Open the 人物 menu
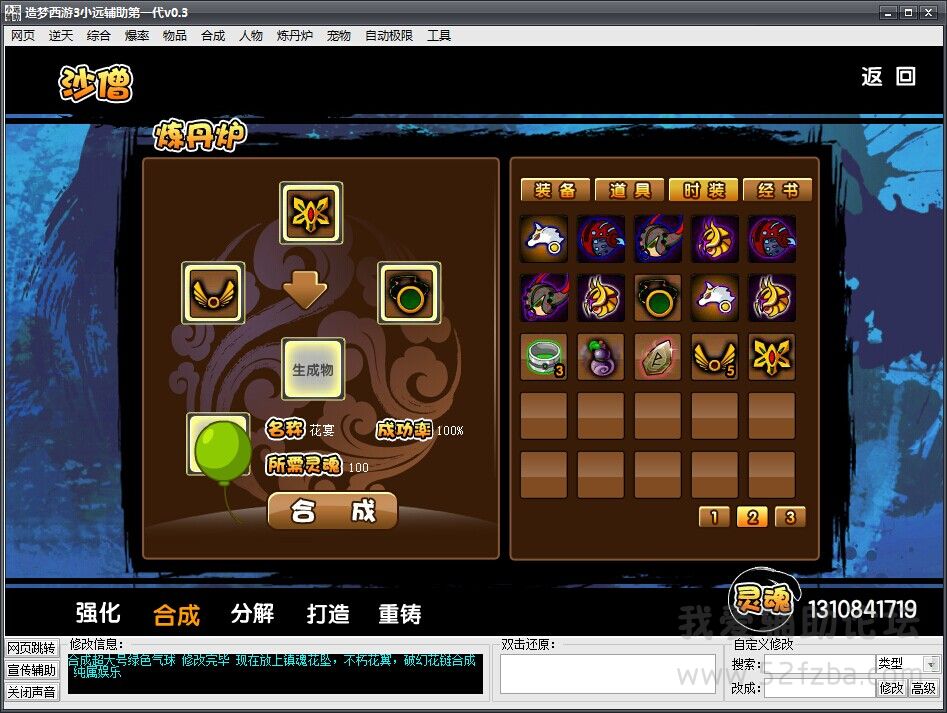Screen dimensions: 947x713 [x=251, y=36]
